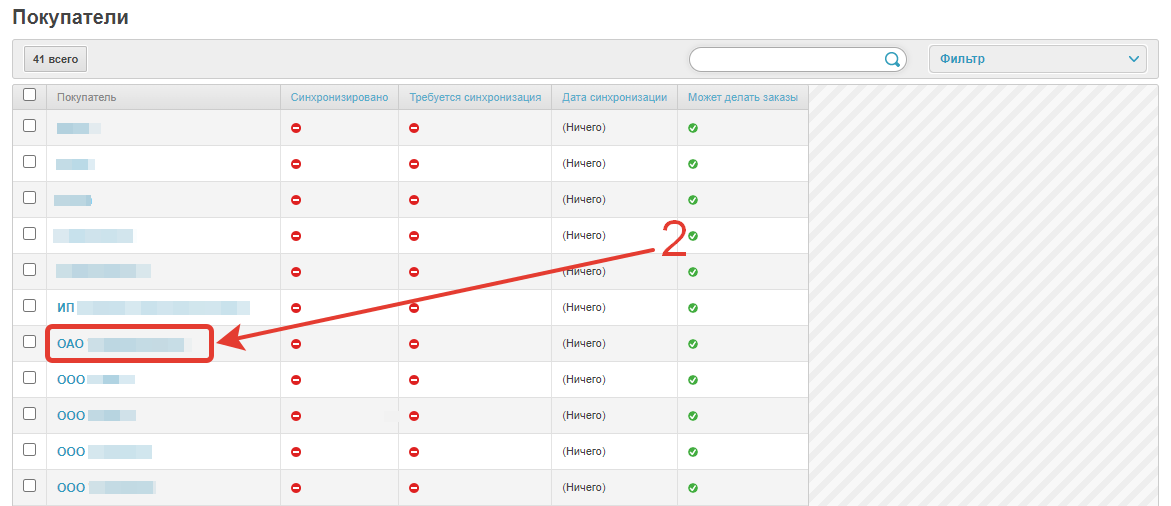Check the checkbox for the ИП row

point(29,306)
